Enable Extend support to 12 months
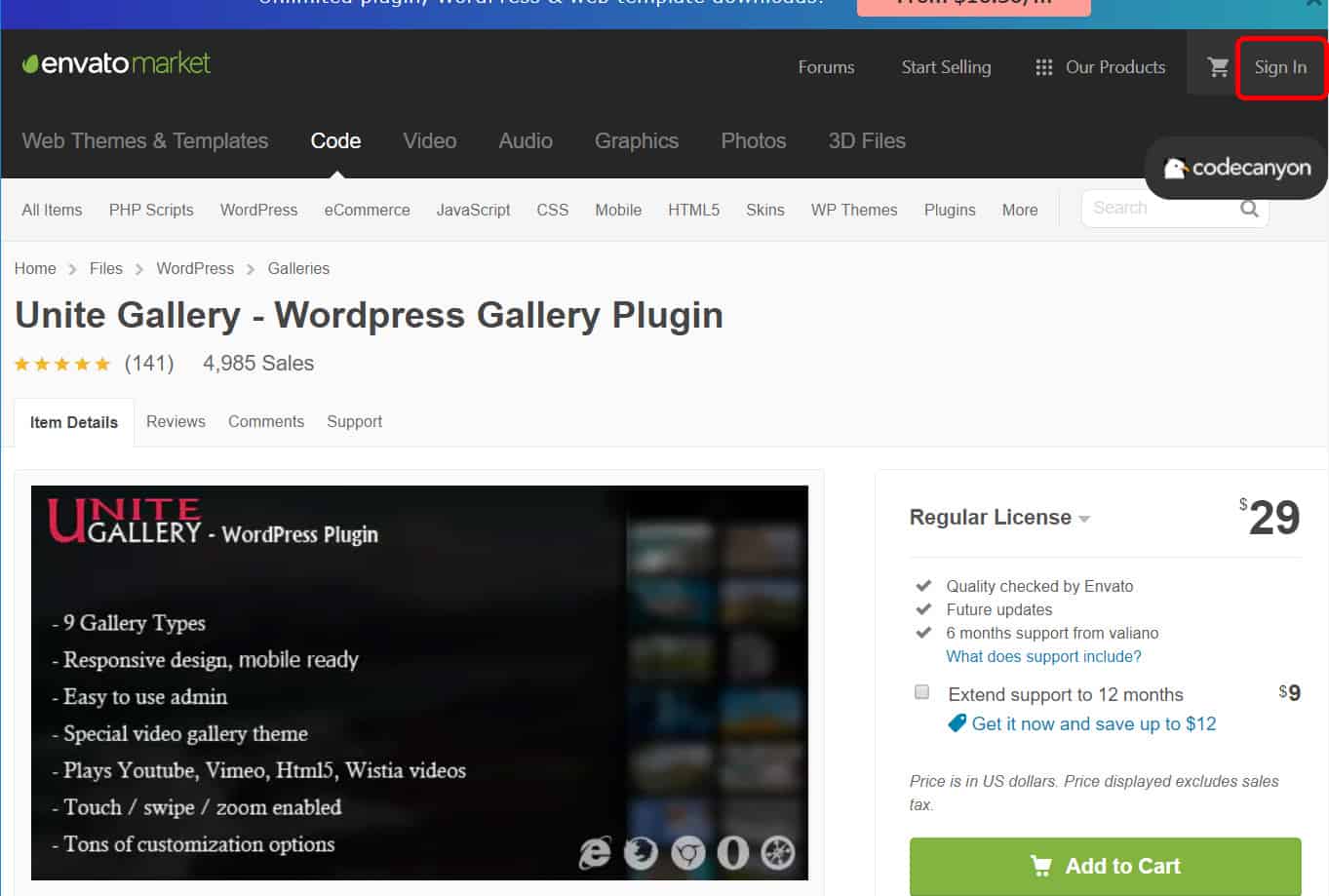The width and height of the screenshot is (1329, 896). click(x=921, y=692)
